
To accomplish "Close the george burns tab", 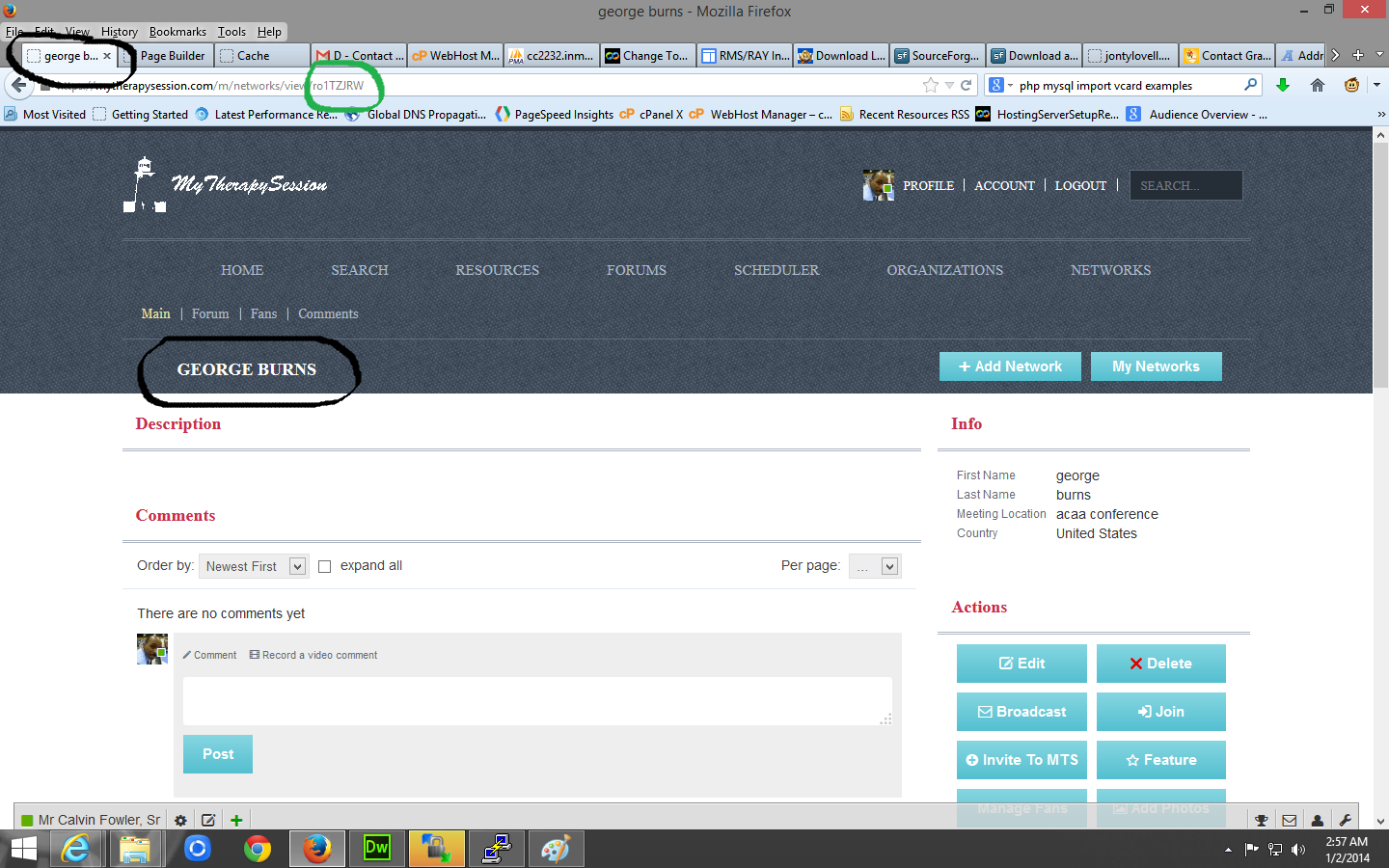I will [x=107, y=56].
